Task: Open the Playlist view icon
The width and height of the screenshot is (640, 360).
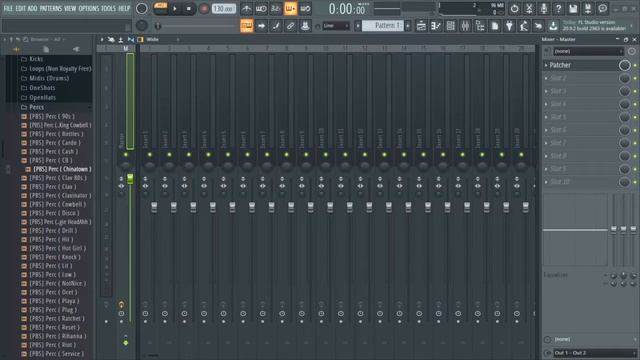Action: [421, 26]
